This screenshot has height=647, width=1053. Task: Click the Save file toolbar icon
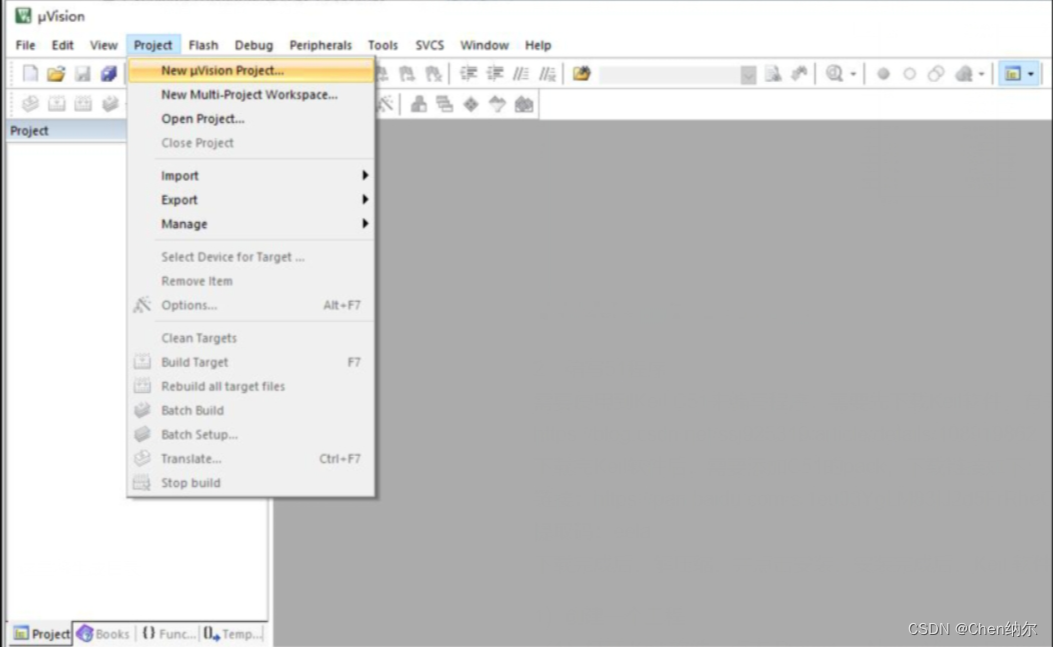coord(83,73)
